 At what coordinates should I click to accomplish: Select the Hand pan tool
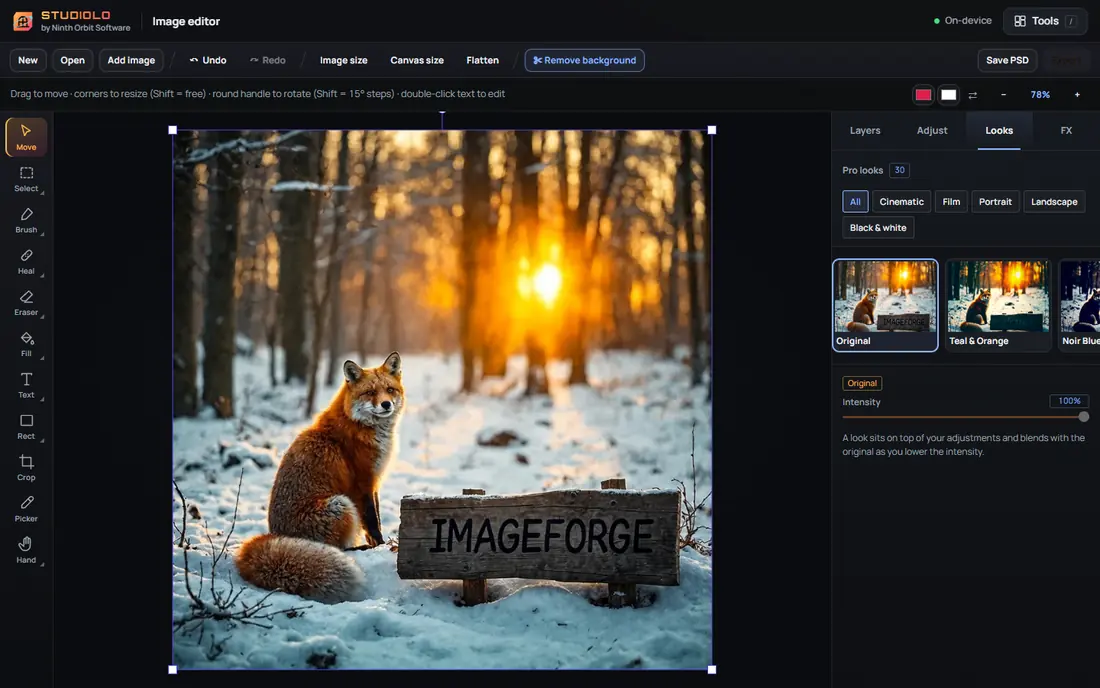(x=26, y=551)
